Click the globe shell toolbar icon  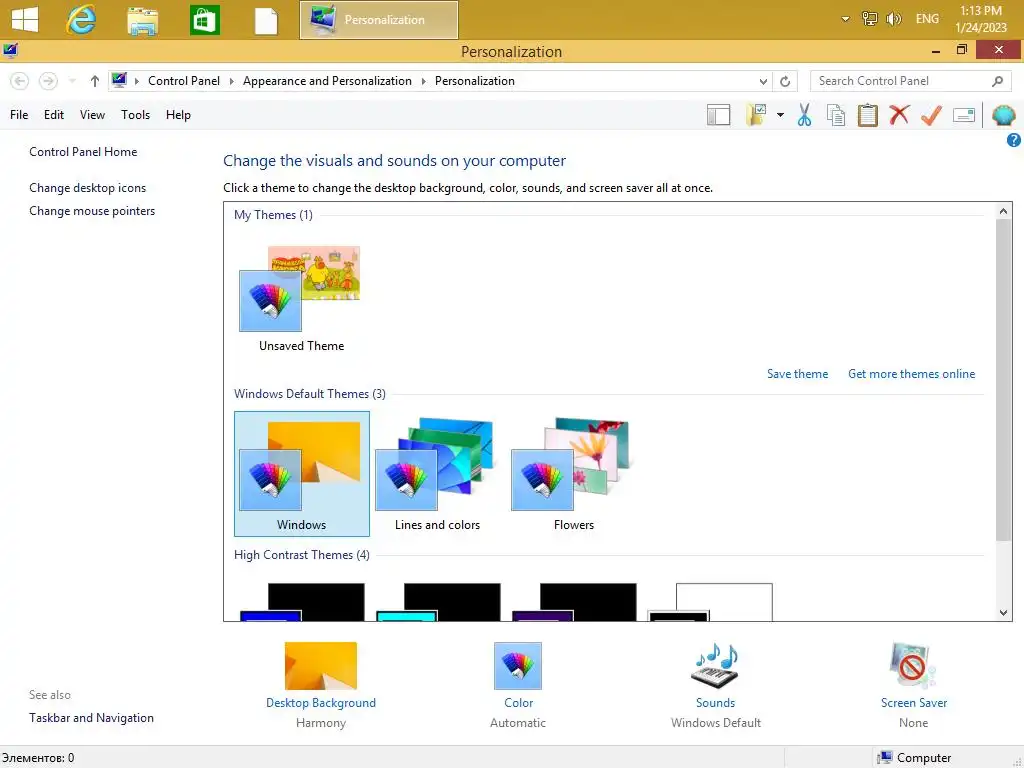1004,115
